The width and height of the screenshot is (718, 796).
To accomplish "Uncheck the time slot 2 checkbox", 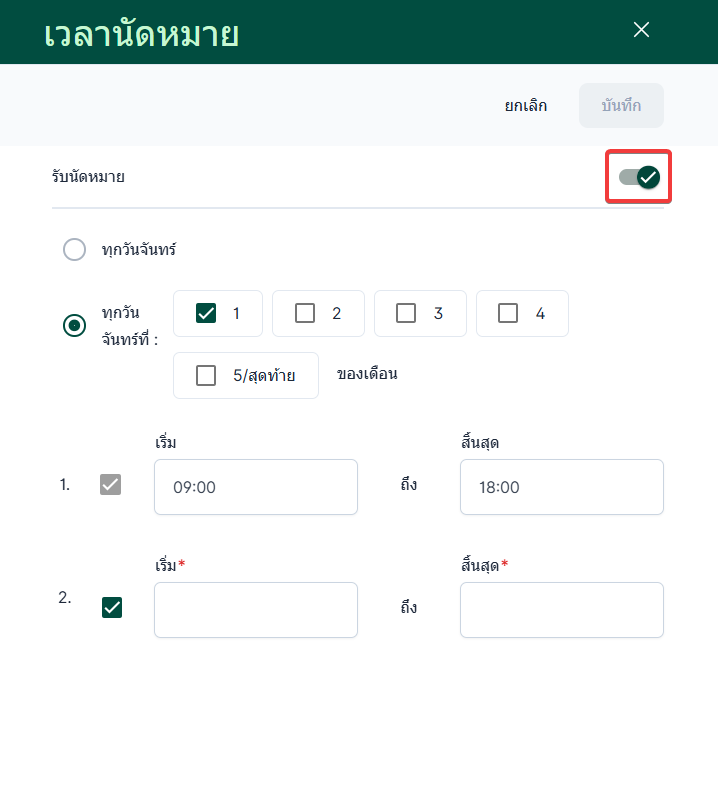I will pyautogui.click(x=112, y=607).
